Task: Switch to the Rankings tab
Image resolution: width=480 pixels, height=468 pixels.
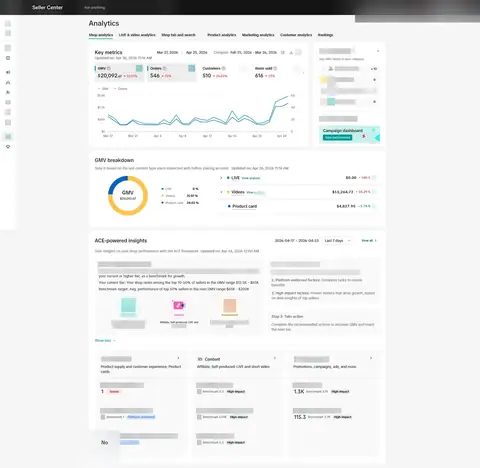Action: tap(325, 35)
